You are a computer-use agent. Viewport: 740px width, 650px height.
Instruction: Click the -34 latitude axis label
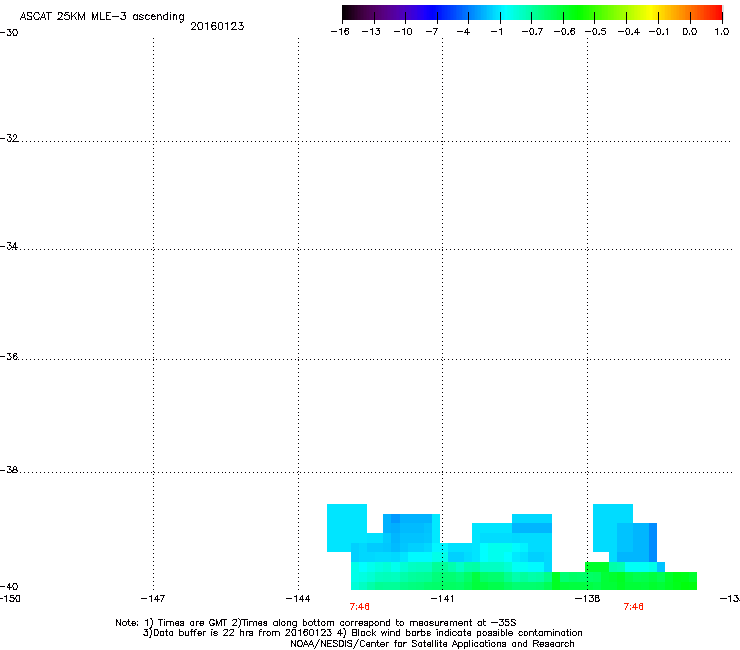click(x=9, y=246)
